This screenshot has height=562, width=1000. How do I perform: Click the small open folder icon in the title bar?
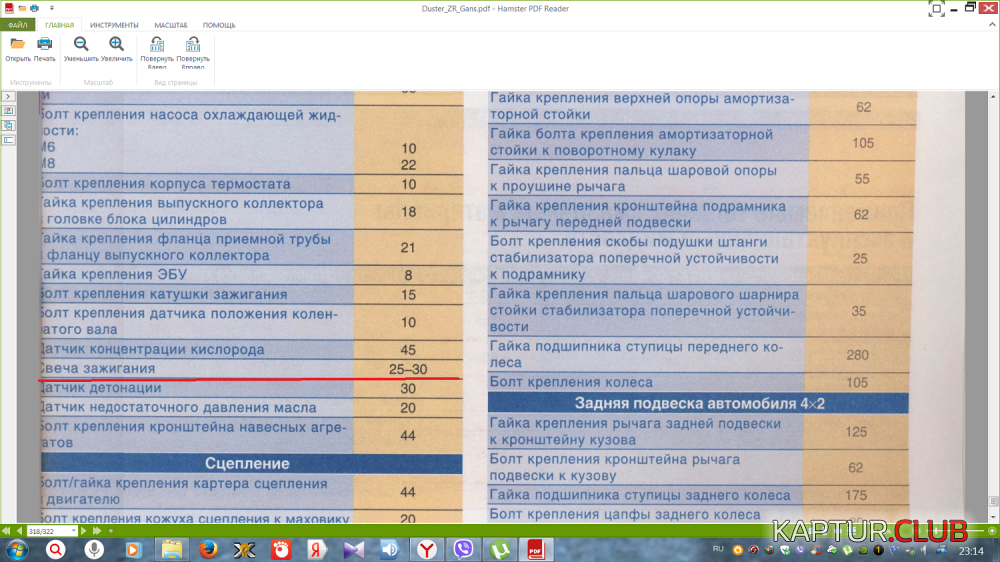(x=20, y=7)
